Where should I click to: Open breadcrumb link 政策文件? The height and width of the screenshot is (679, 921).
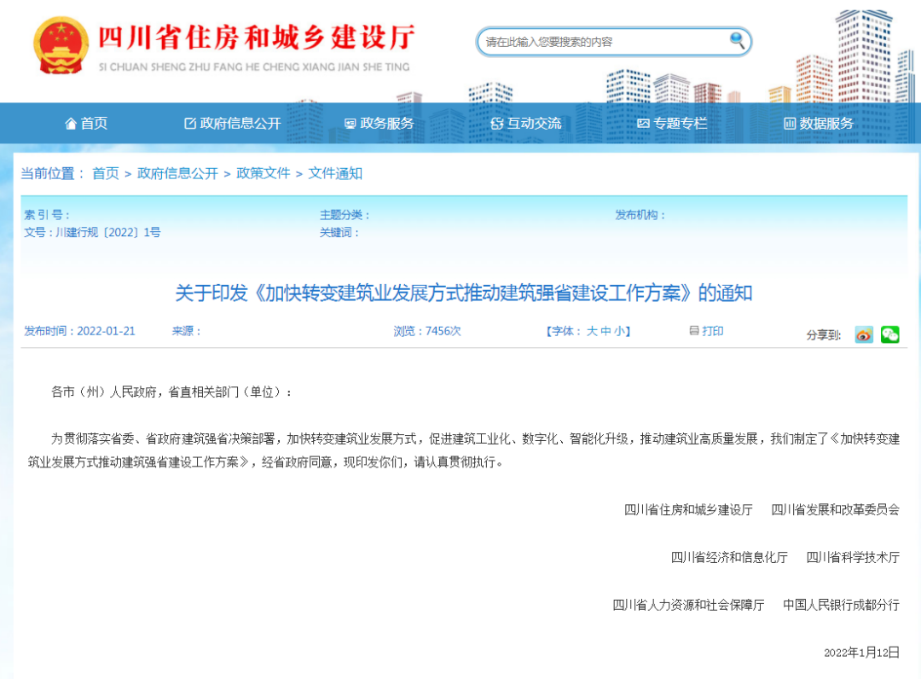[x=263, y=174]
